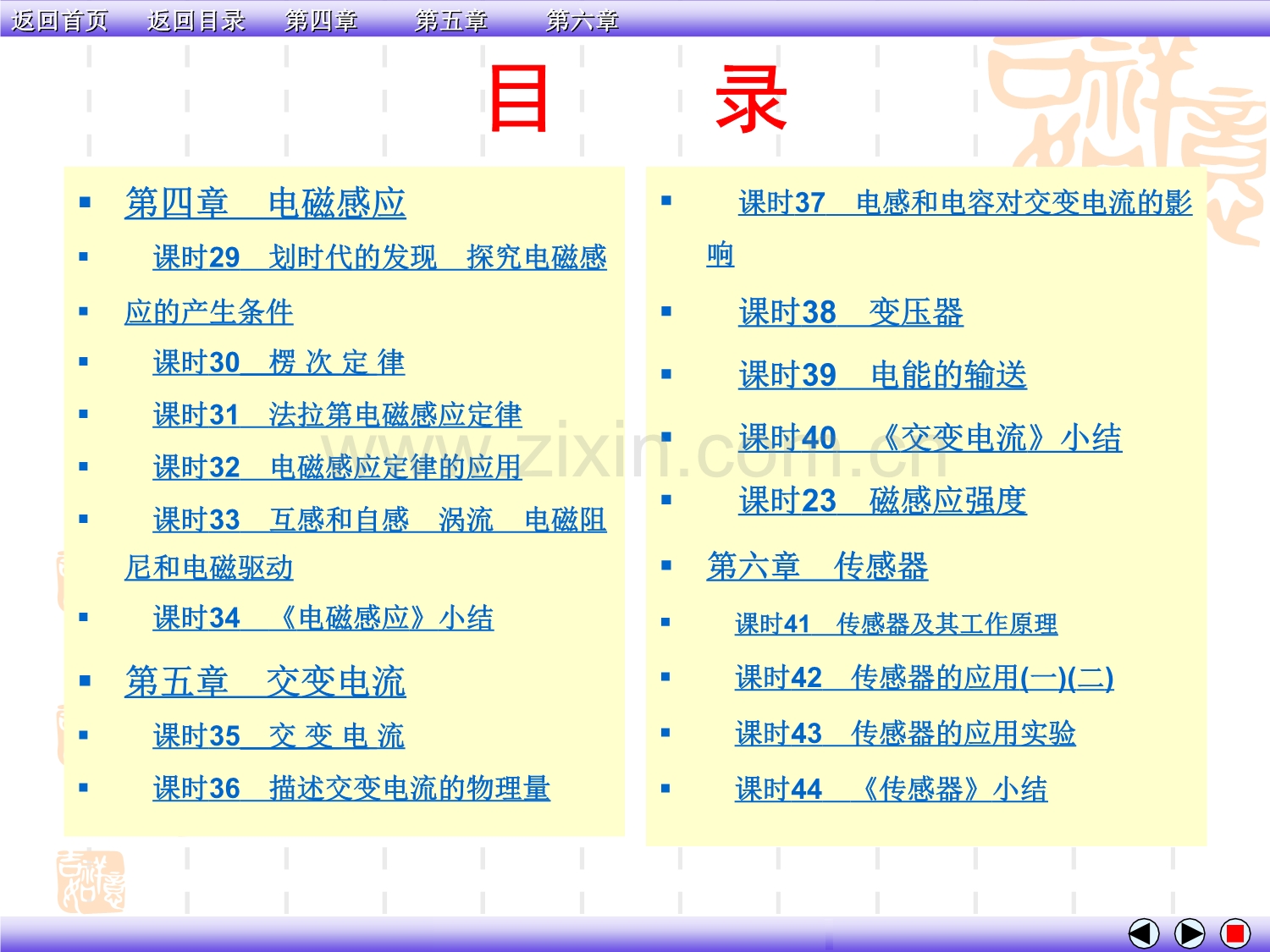Open 返回首页 in the top navigation
Image resolution: width=1270 pixels, height=952 pixels.
[60, 20]
